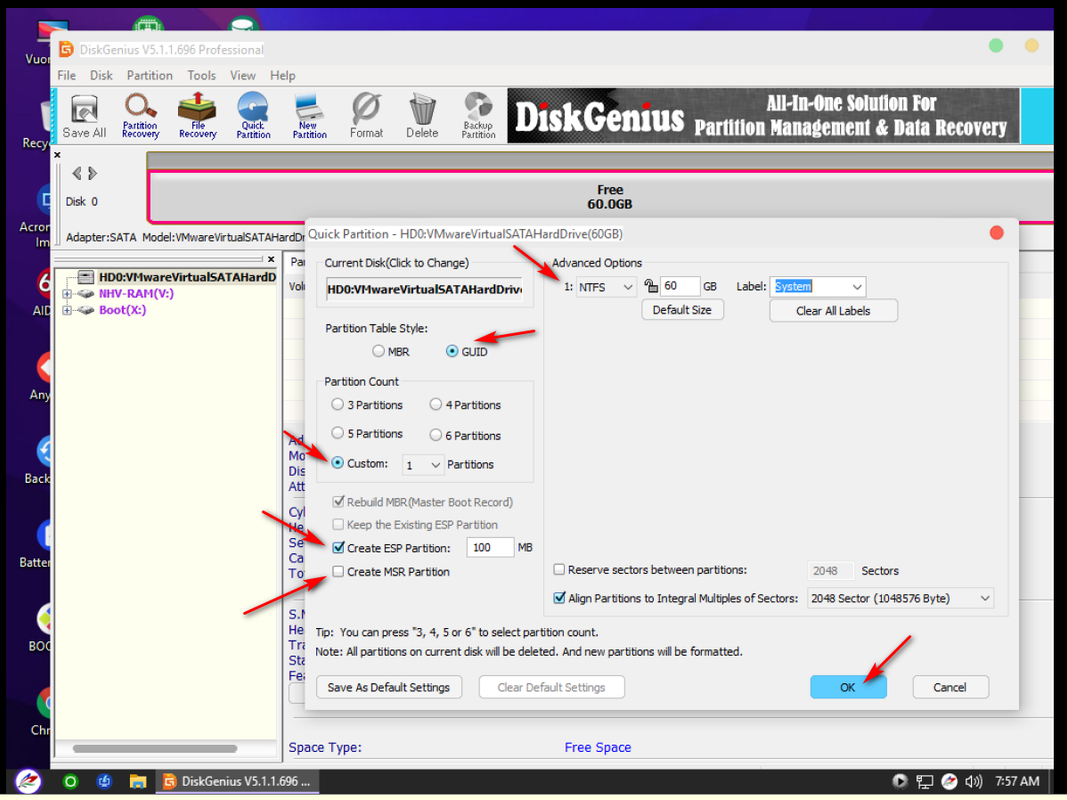Choose the 5 Partitions option

pos(367,433)
